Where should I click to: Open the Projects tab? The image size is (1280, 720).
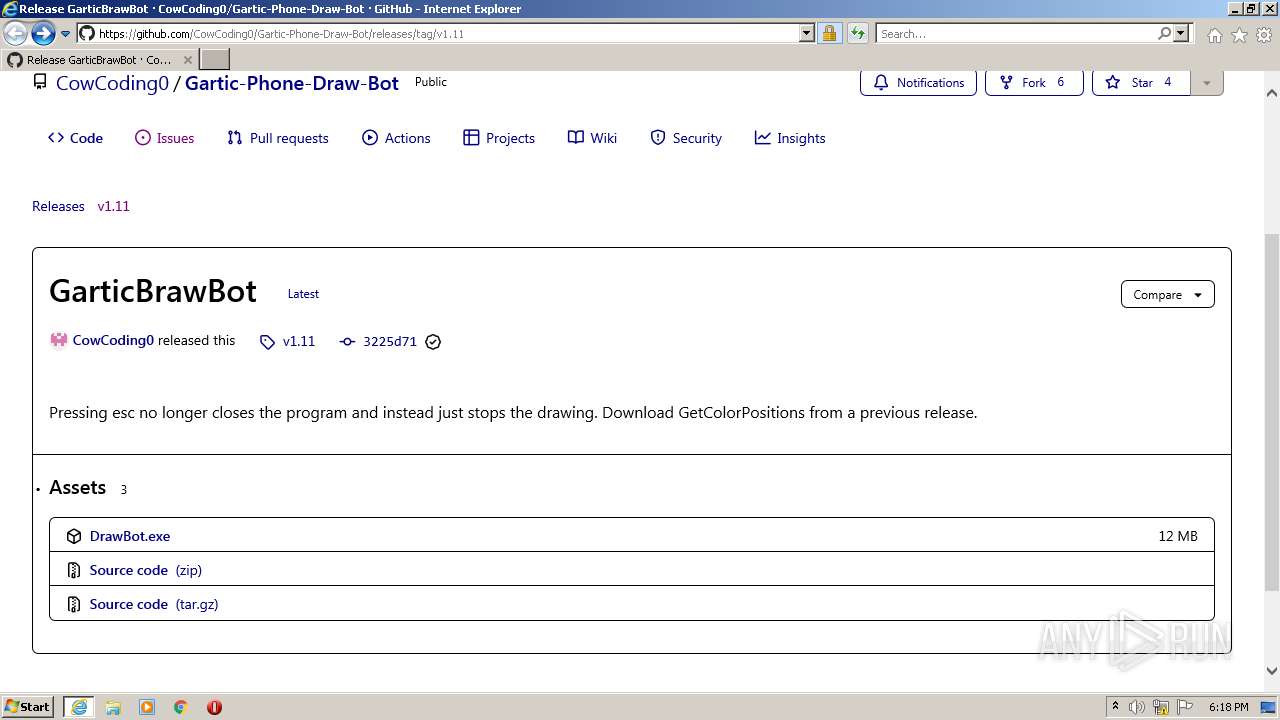click(499, 138)
